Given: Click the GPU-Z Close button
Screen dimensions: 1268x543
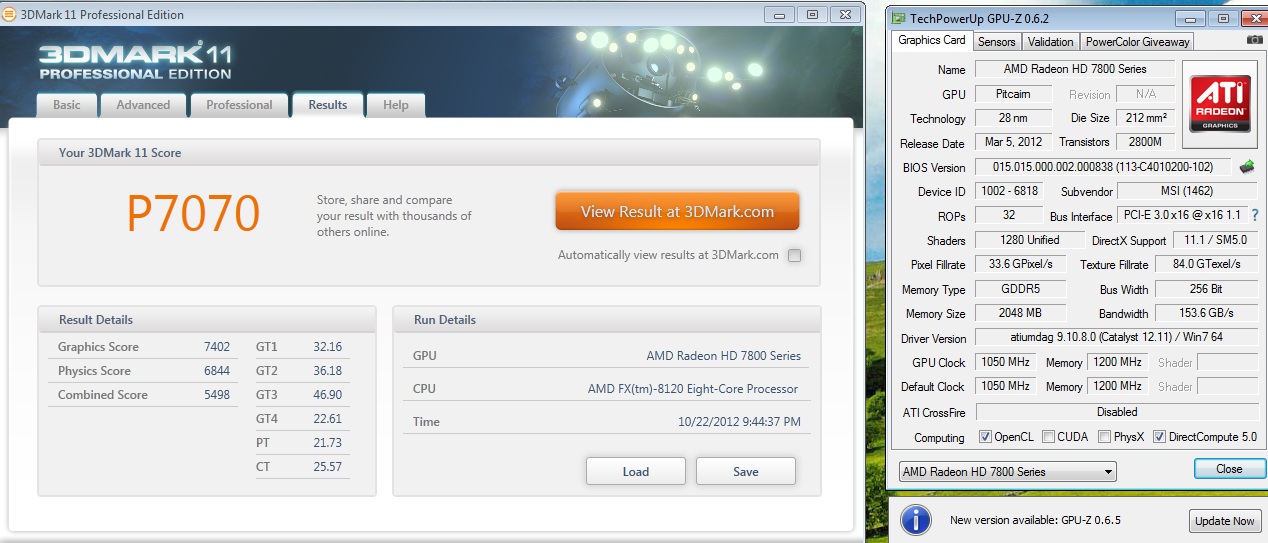Looking at the screenshot, I should coord(1229,468).
